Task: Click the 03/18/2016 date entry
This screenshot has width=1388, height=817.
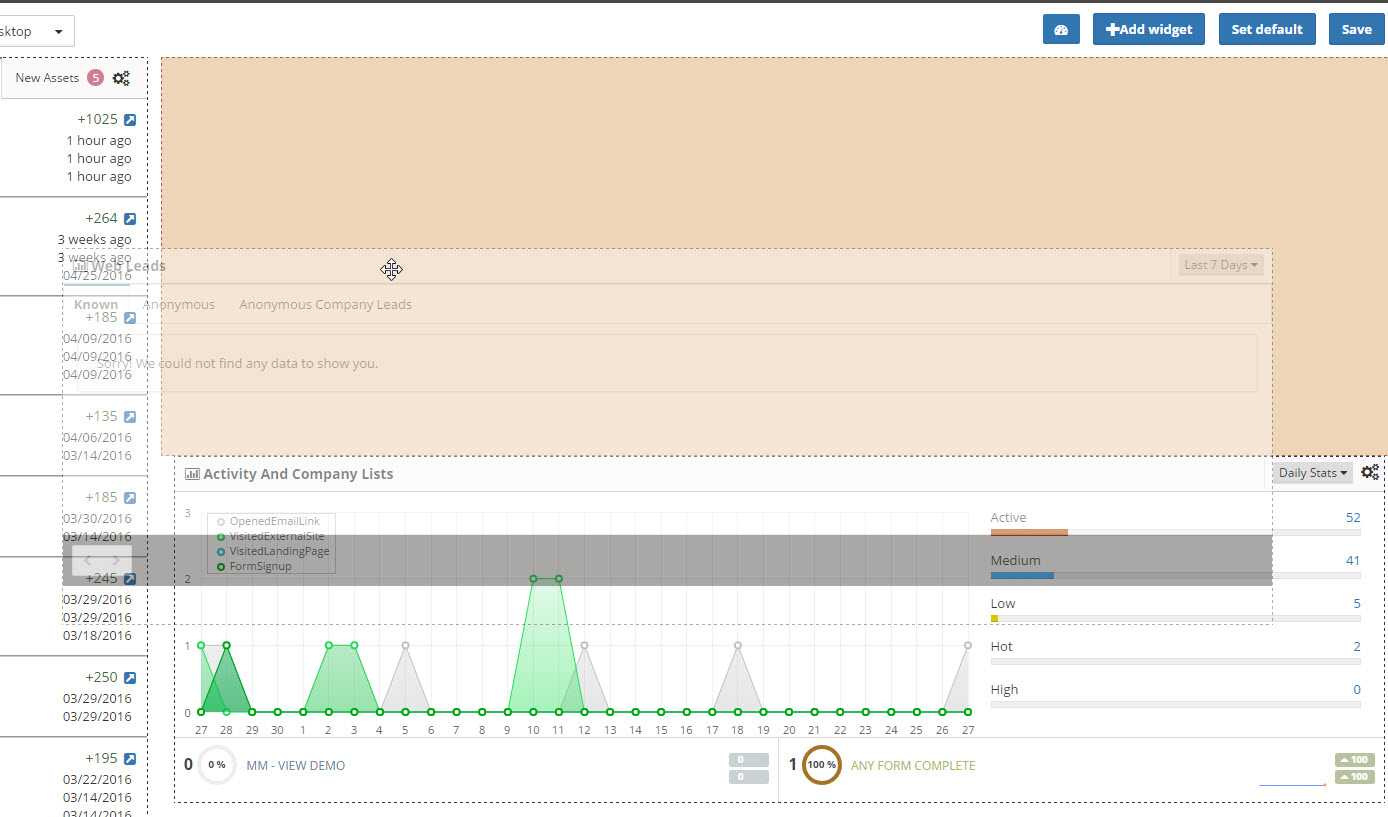Action: (97, 636)
